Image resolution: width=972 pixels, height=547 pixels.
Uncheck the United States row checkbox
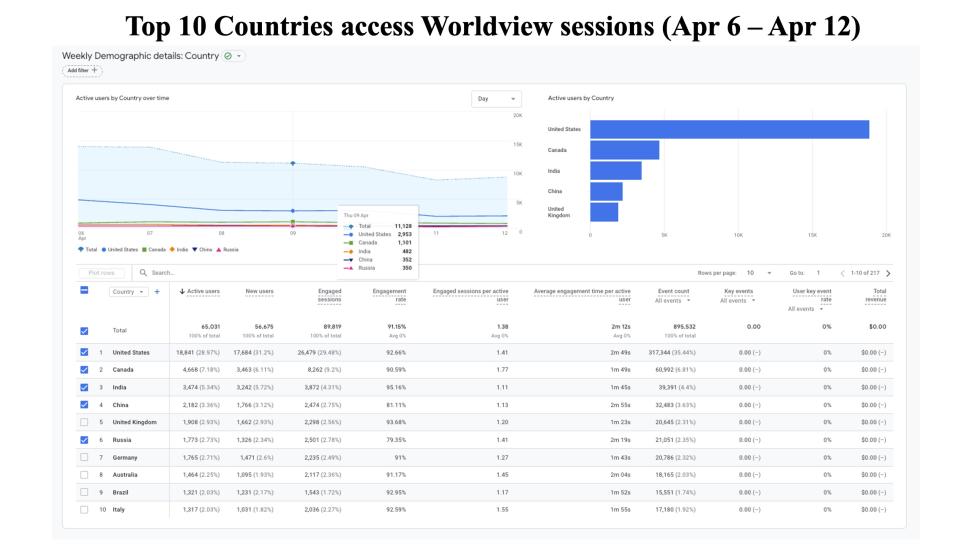[x=84, y=352]
